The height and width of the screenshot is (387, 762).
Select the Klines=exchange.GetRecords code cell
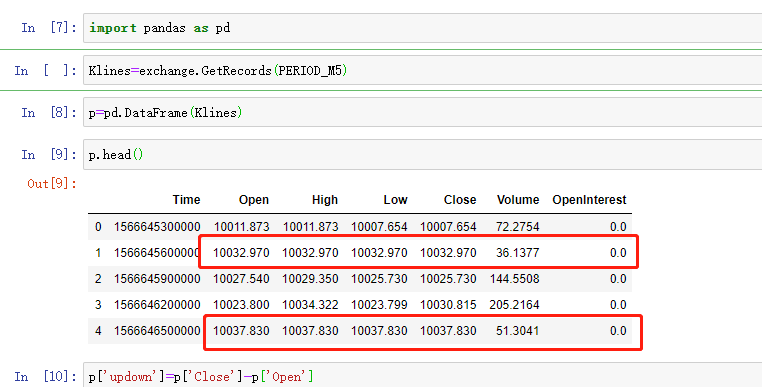click(423, 70)
